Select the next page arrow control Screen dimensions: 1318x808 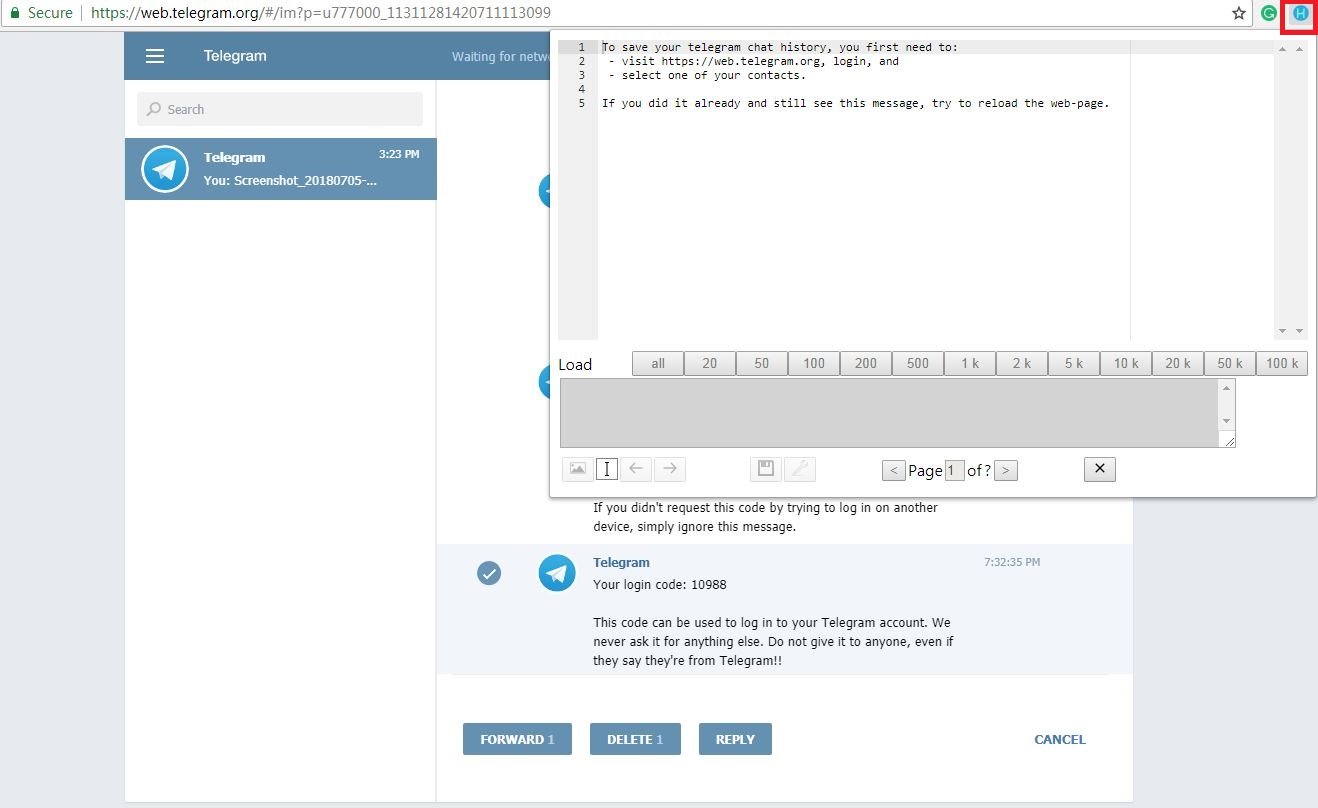tap(1005, 469)
